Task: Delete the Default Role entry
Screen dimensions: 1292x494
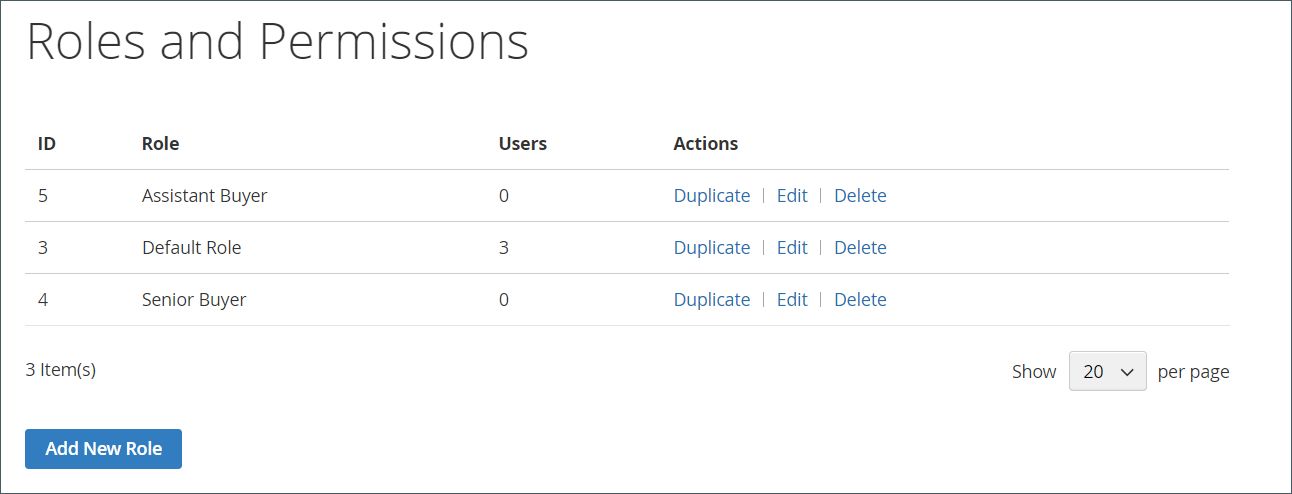Action: point(860,248)
